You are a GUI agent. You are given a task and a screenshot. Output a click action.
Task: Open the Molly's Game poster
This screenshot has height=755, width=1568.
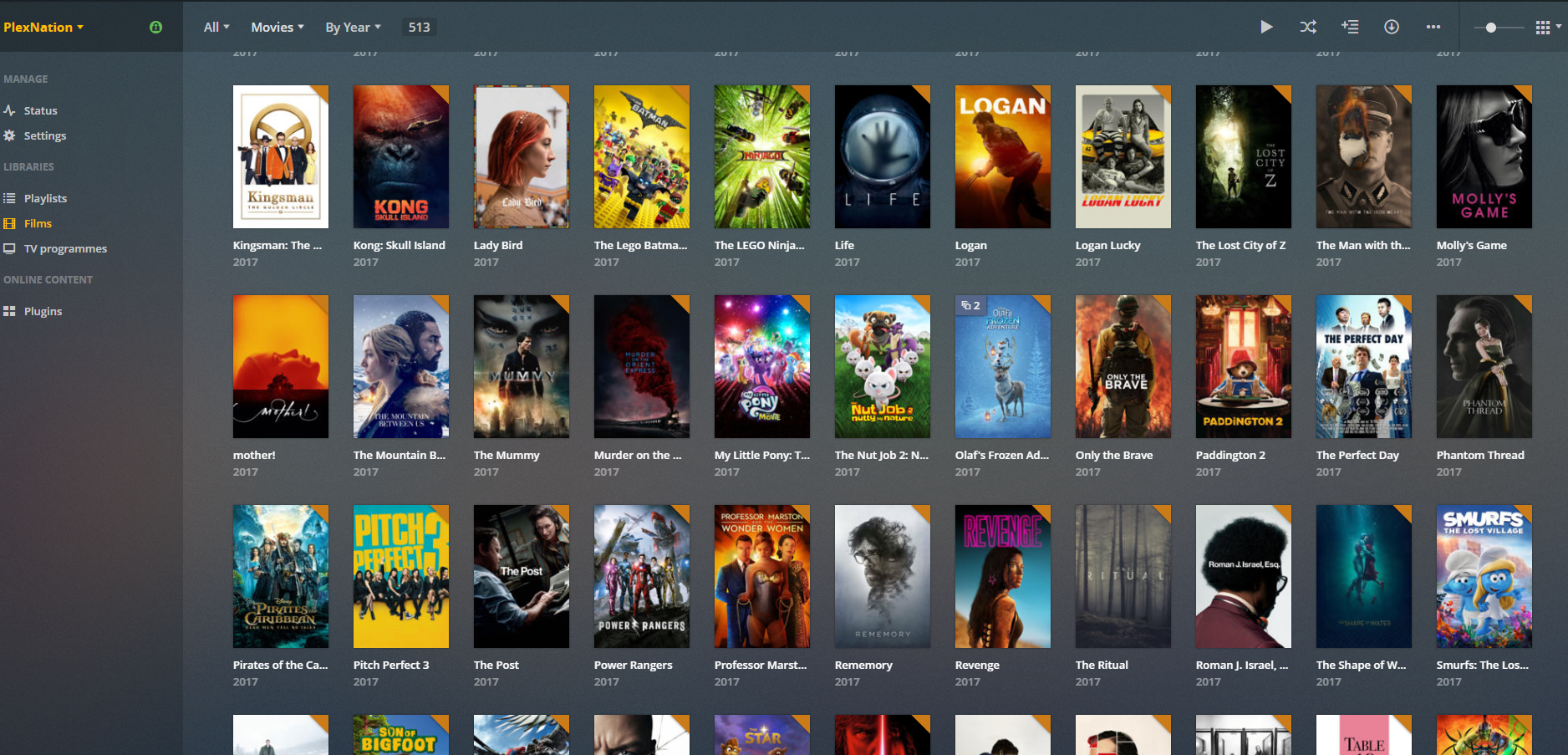(1484, 156)
